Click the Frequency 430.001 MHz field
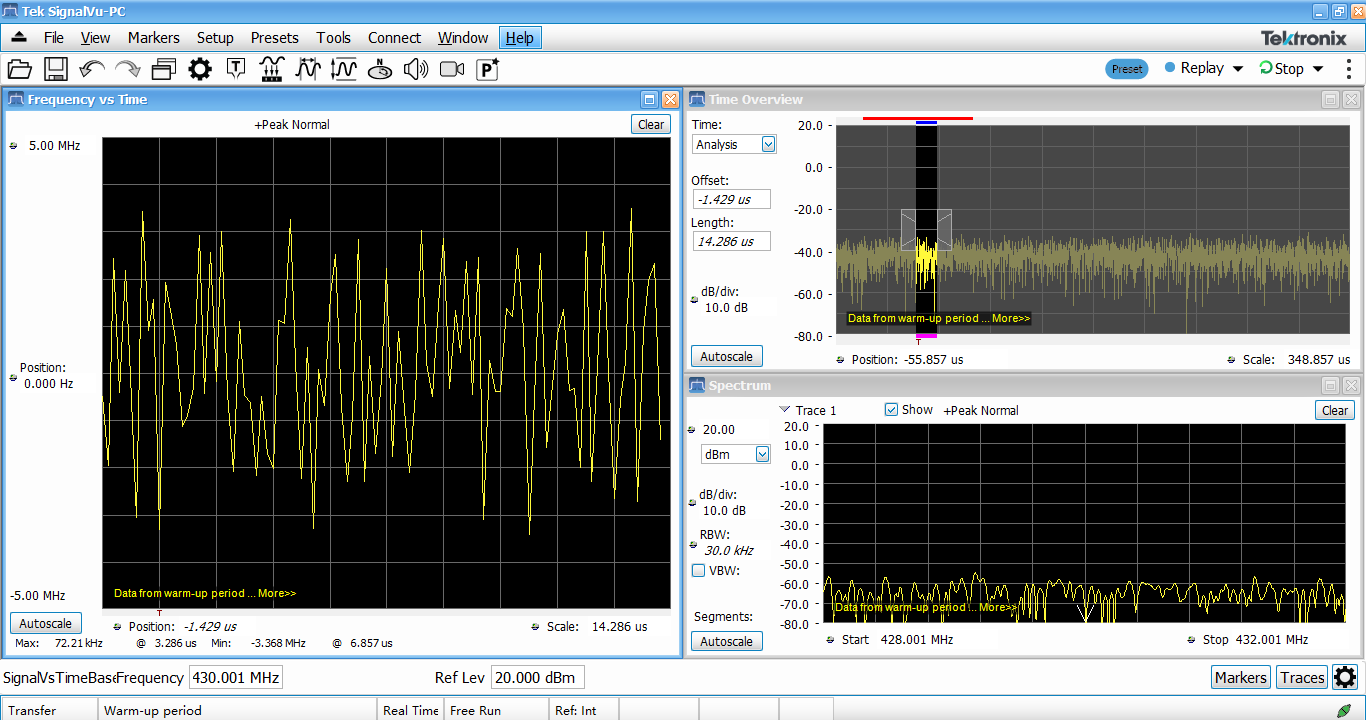Image resolution: width=1366 pixels, height=720 pixels. click(x=236, y=677)
